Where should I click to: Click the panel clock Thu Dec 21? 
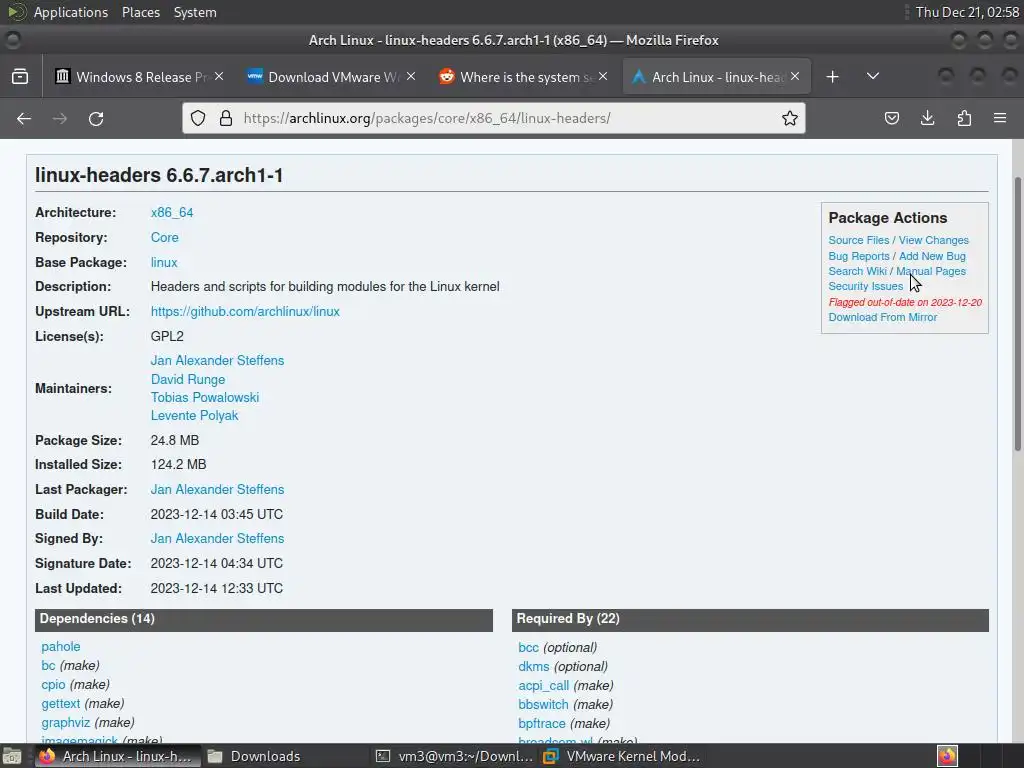pos(967,12)
